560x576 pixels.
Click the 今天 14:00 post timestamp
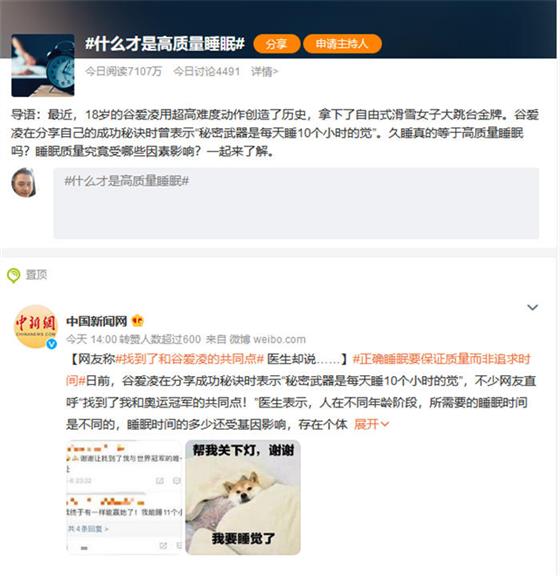click(x=91, y=339)
